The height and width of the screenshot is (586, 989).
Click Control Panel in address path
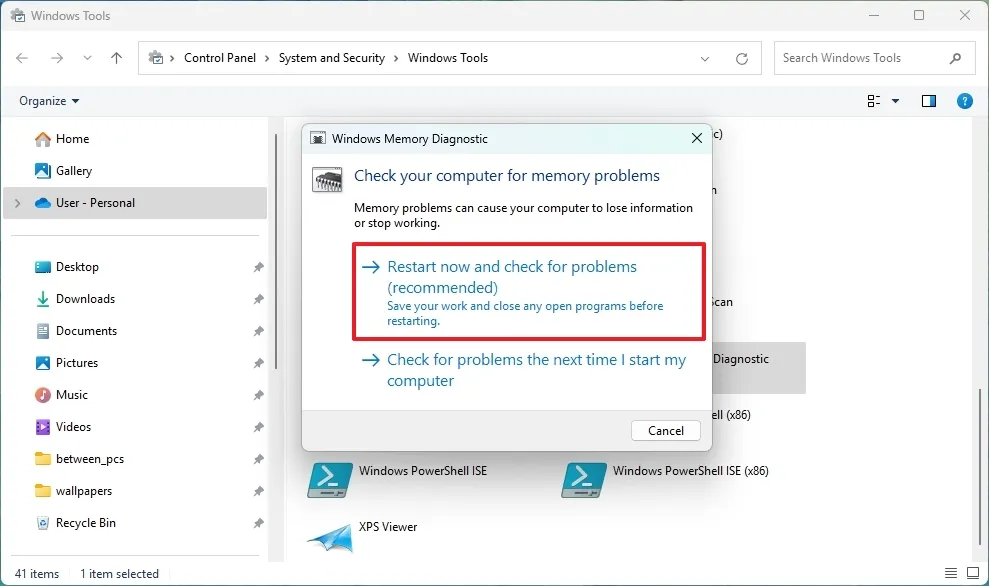click(x=219, y=58)
